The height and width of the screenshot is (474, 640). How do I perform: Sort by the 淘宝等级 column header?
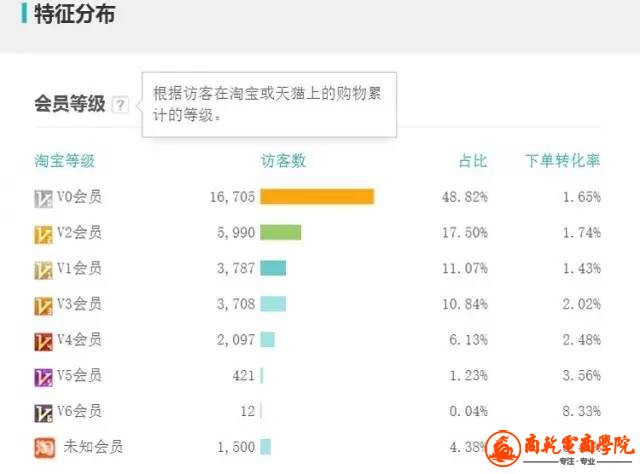[64, 160]
